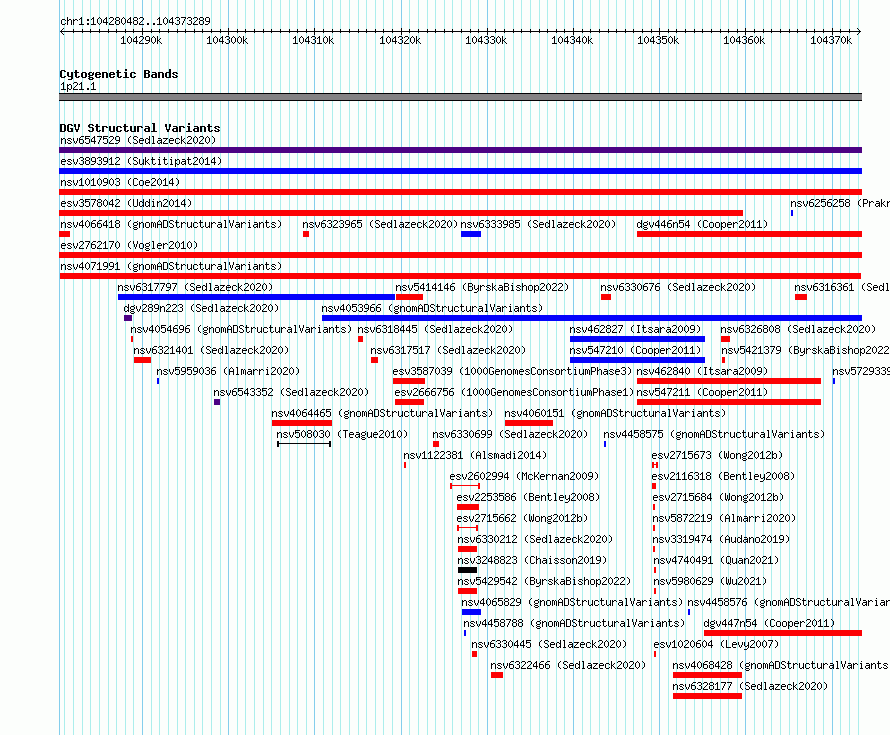890x735 pixels.
Task: Select the blue nsv4053966 variant bar
Action: (x=591, y=318)
